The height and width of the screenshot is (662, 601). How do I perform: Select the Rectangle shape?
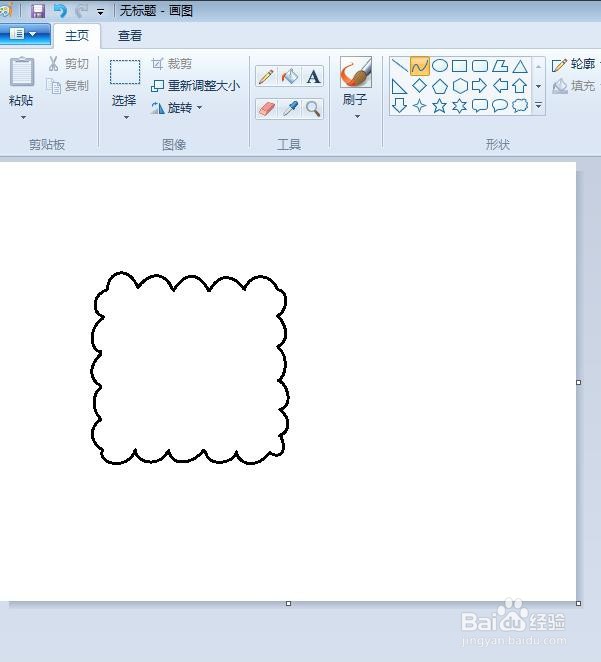[x=460, y=66]
